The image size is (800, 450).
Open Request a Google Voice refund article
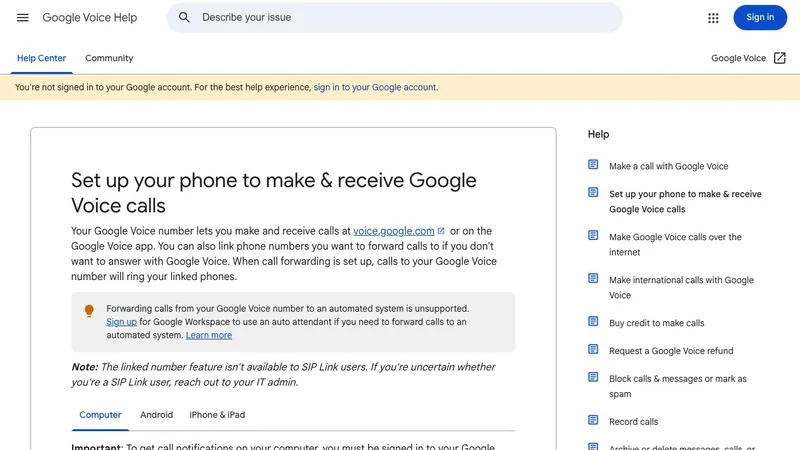coord(671,351)
